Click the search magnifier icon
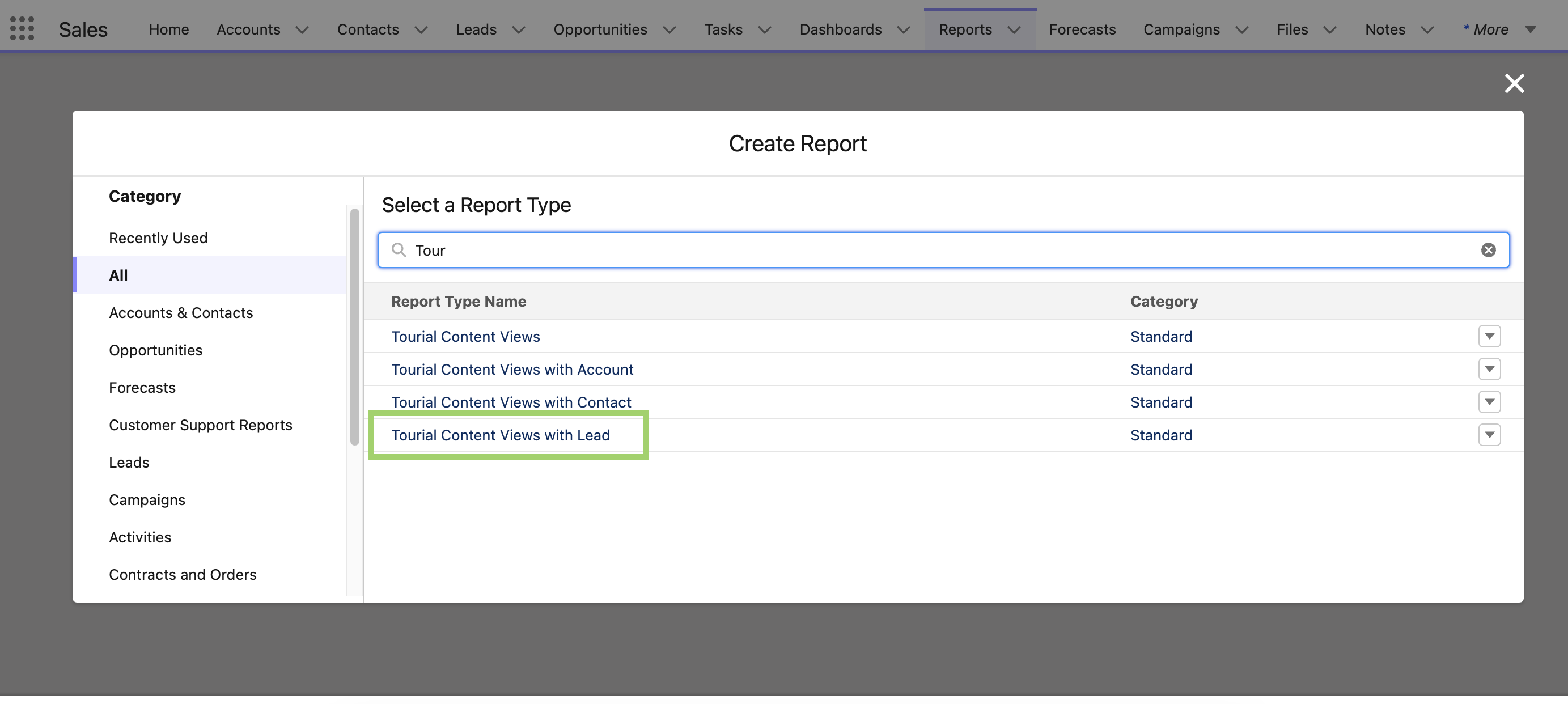The height and width of the screenshot is (704, 1568). click(x=399, y=250)
